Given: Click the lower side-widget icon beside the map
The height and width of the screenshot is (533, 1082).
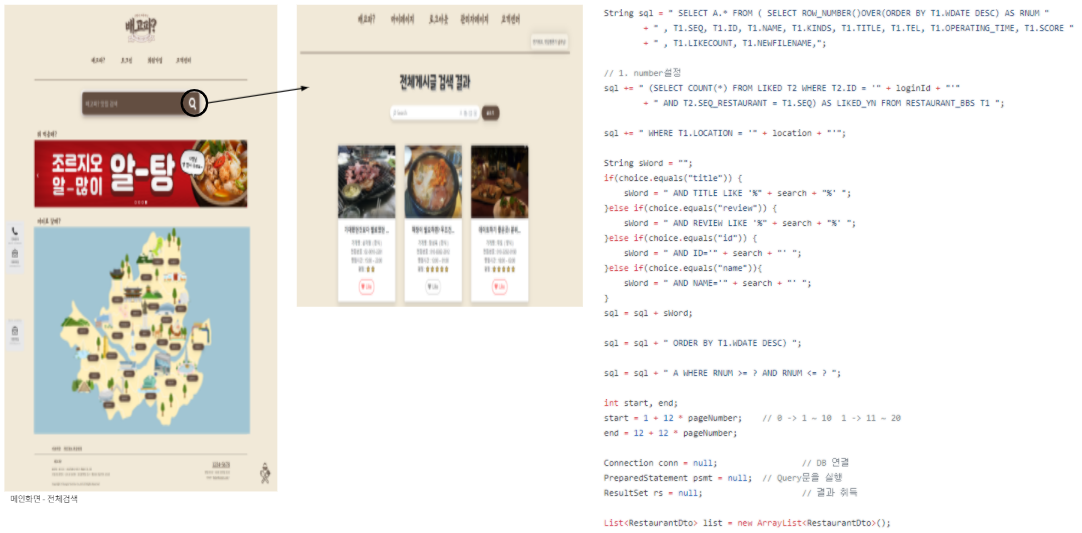Looking at the screenshot, I should (x=14, y=332).
